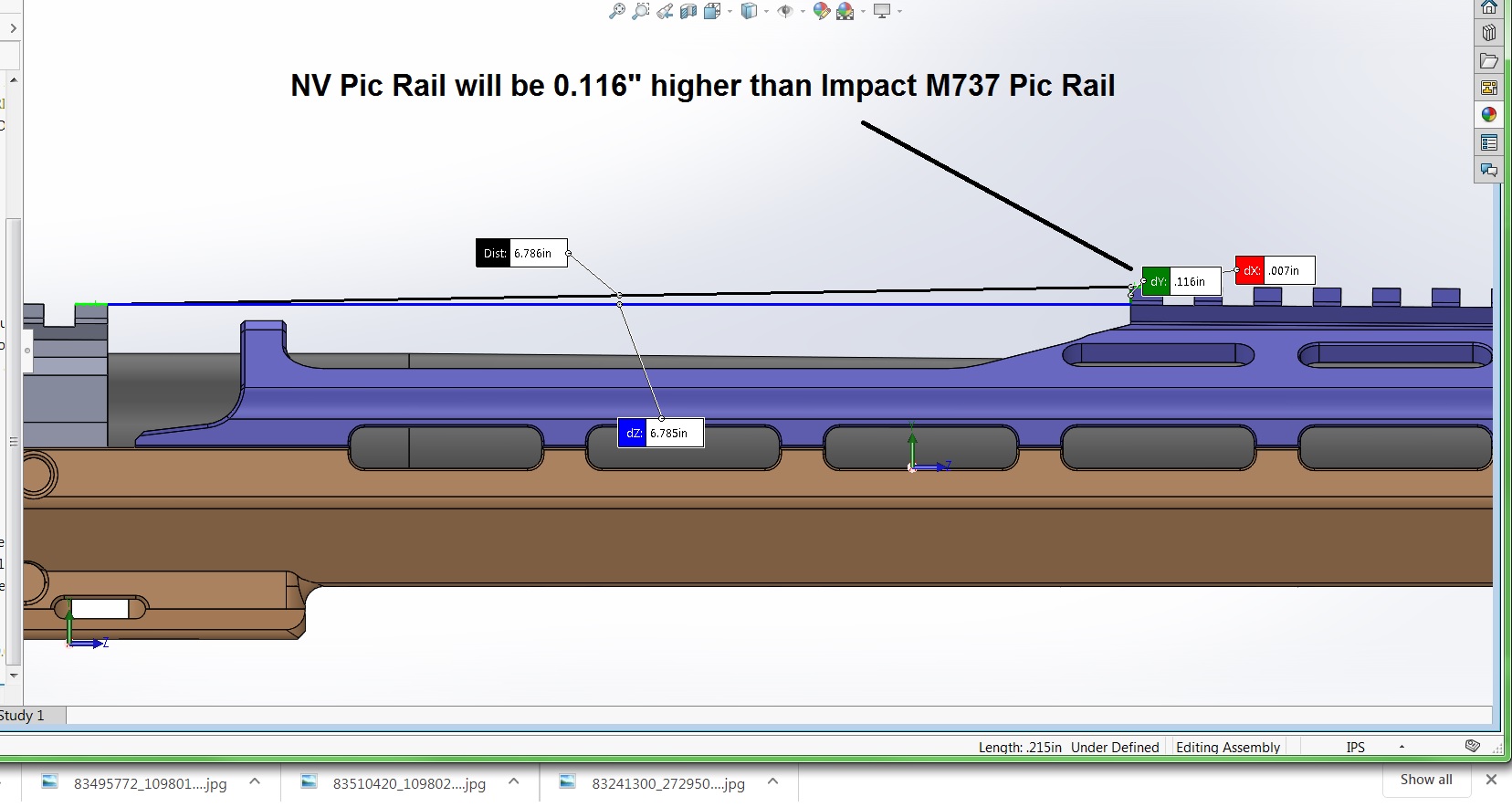Select the Zoom to Area tool
1512x807 pixels.
(641, 11)
